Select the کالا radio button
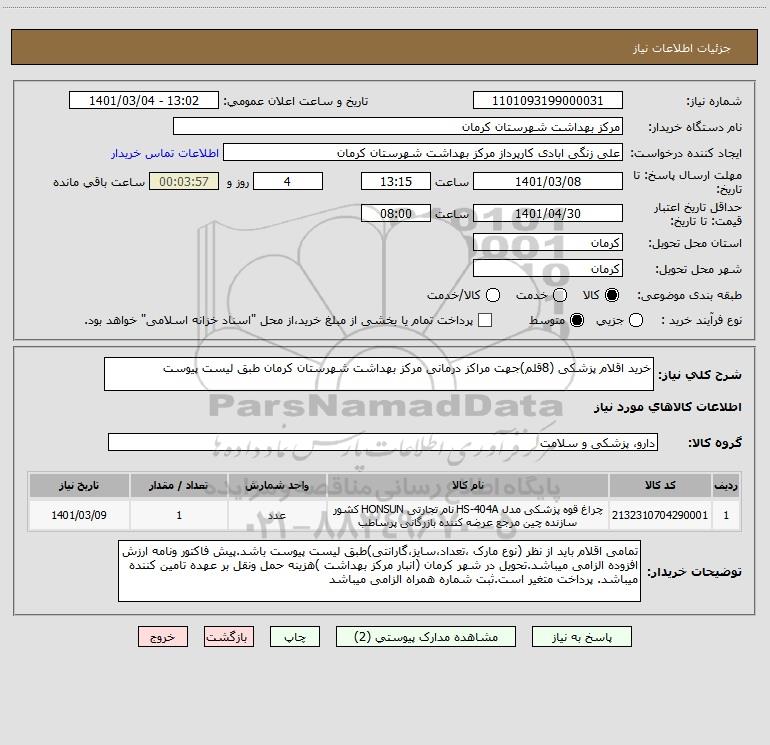Viewport: 770px width, 745px height. point(612,295)
